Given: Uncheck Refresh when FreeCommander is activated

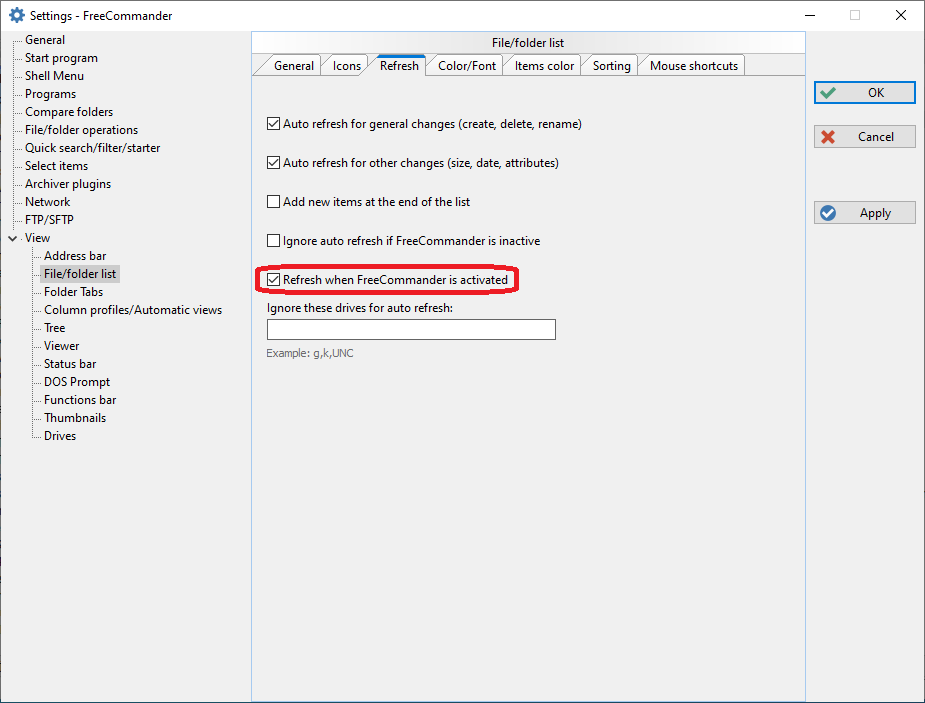Looking at the screenshot, I should (x=274, y=280).
